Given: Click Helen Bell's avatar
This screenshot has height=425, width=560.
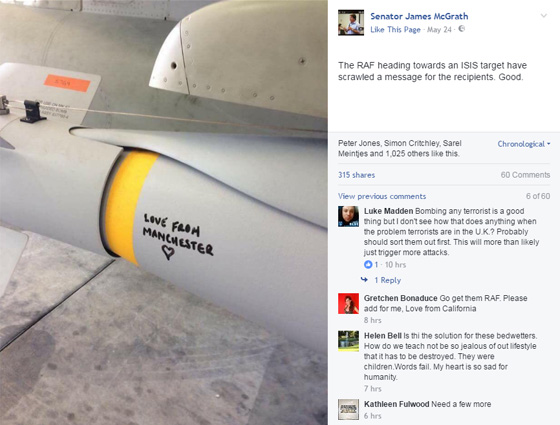Looking at the screenshot, I should [x=348, y=341].
